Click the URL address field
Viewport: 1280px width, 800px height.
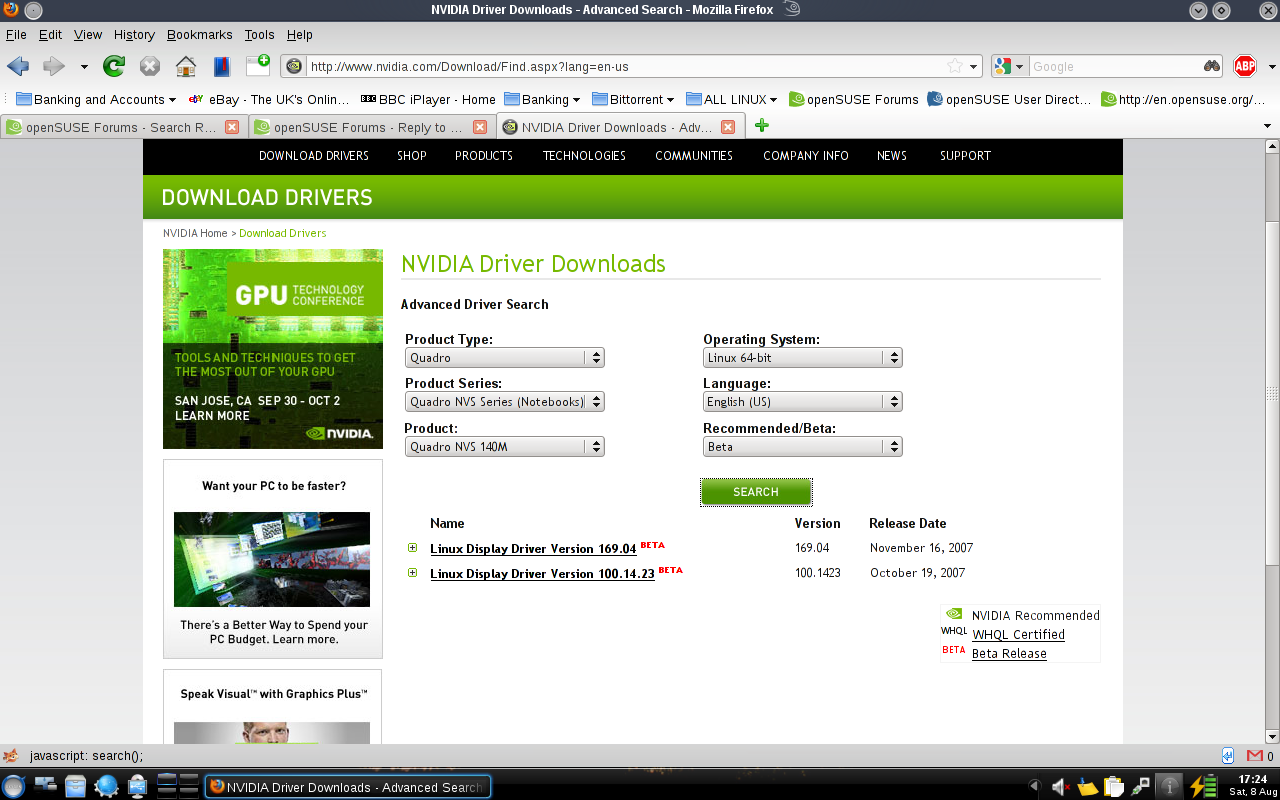point(625,67)
